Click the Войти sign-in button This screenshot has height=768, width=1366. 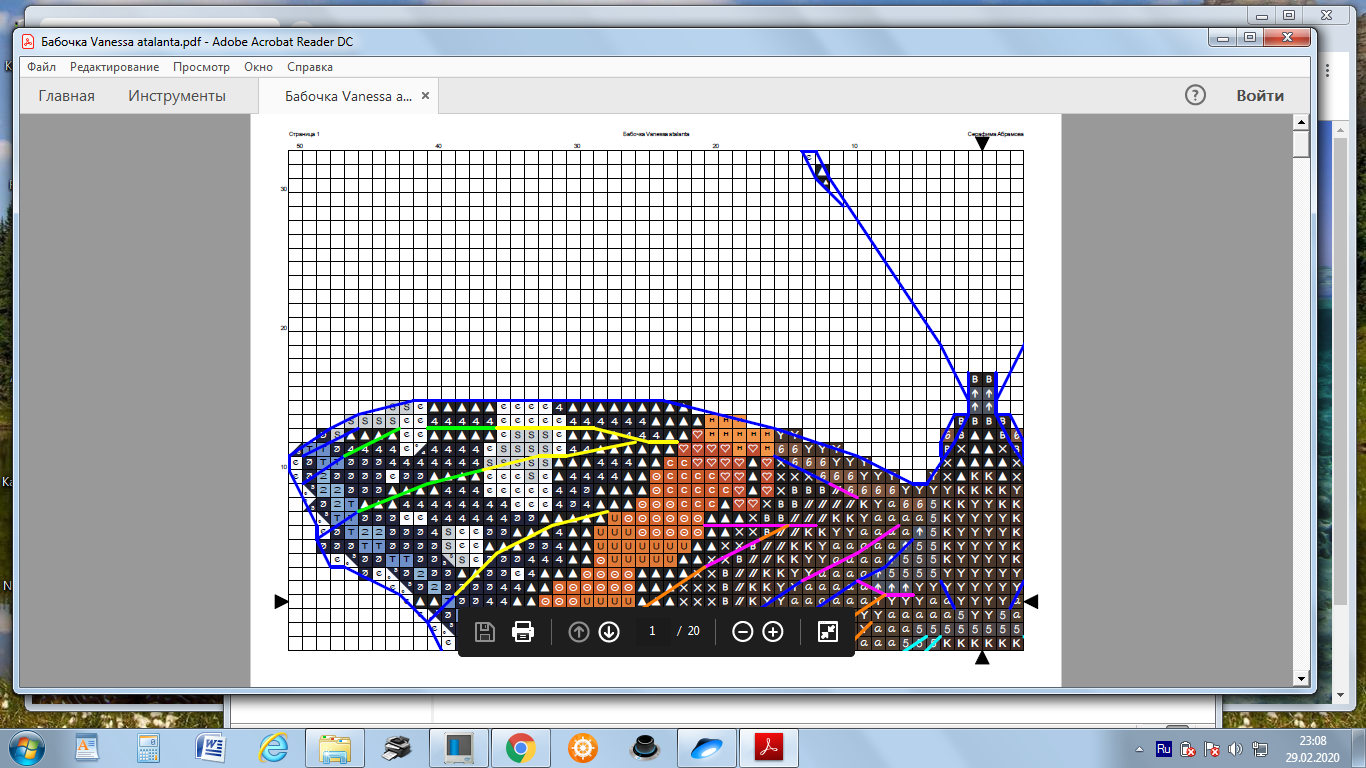pos(1260,96)
